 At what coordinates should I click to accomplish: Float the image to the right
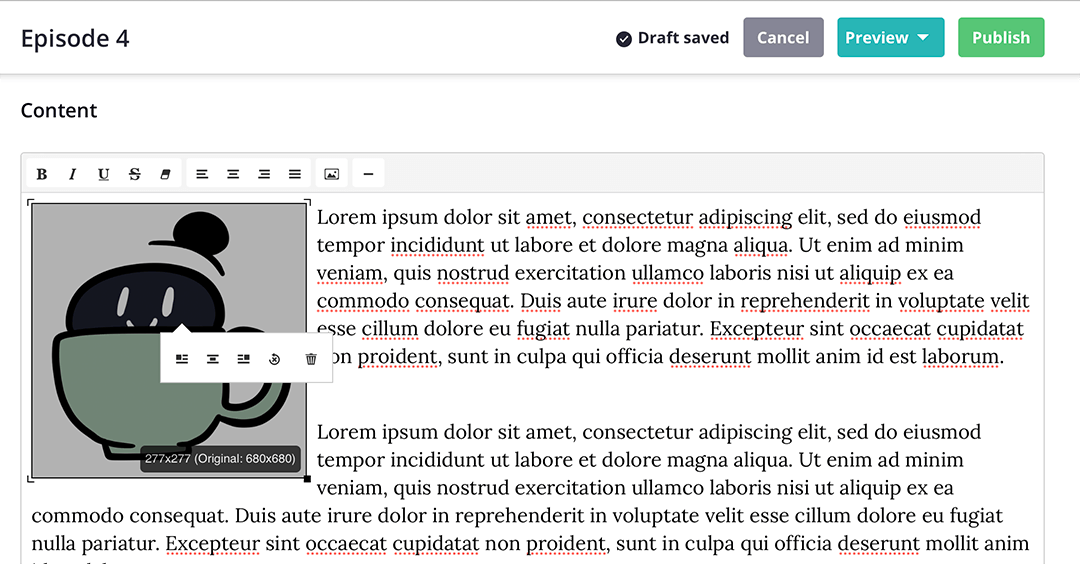[244, 359]
